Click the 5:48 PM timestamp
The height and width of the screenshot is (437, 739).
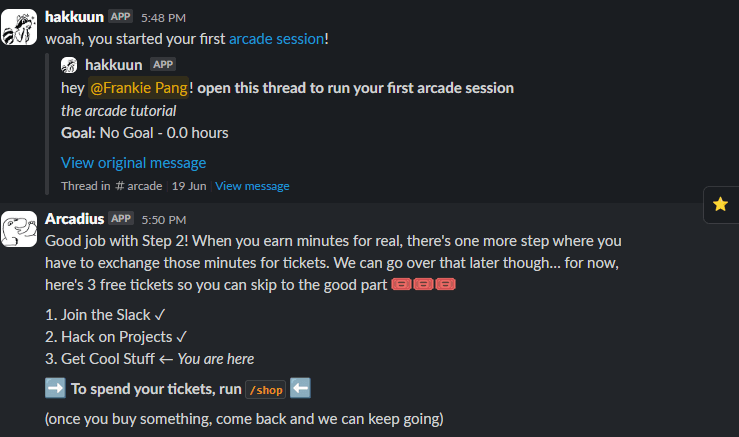pos(163,17)
